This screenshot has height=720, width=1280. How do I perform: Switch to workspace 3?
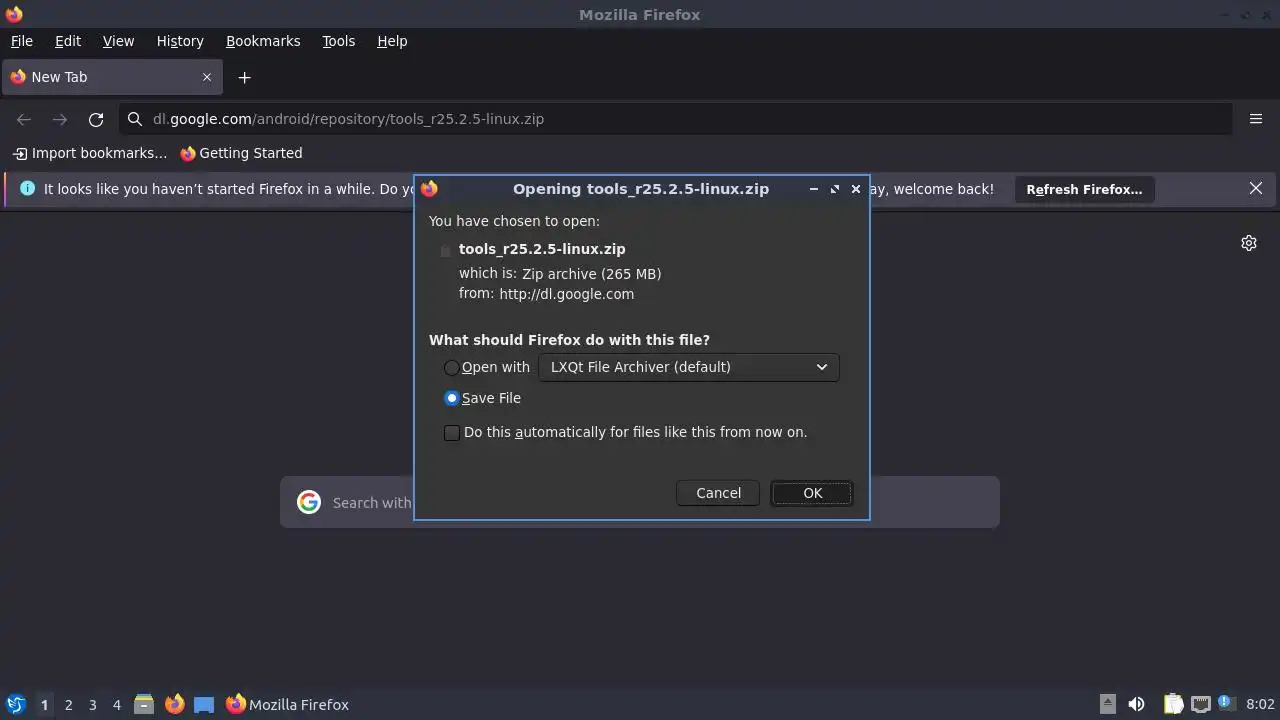click(92, 705)
